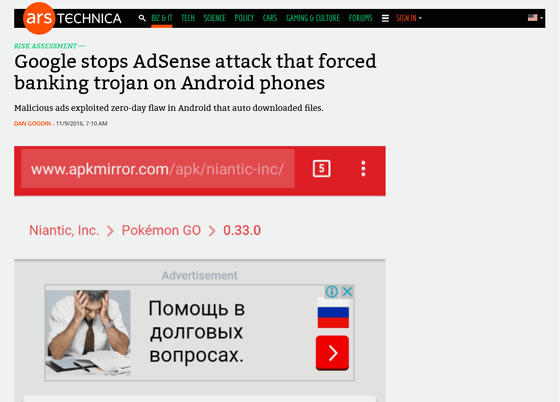Click the US flag edition icon
This screenshot has width=560, height=402.
click(x=532, y=17)
